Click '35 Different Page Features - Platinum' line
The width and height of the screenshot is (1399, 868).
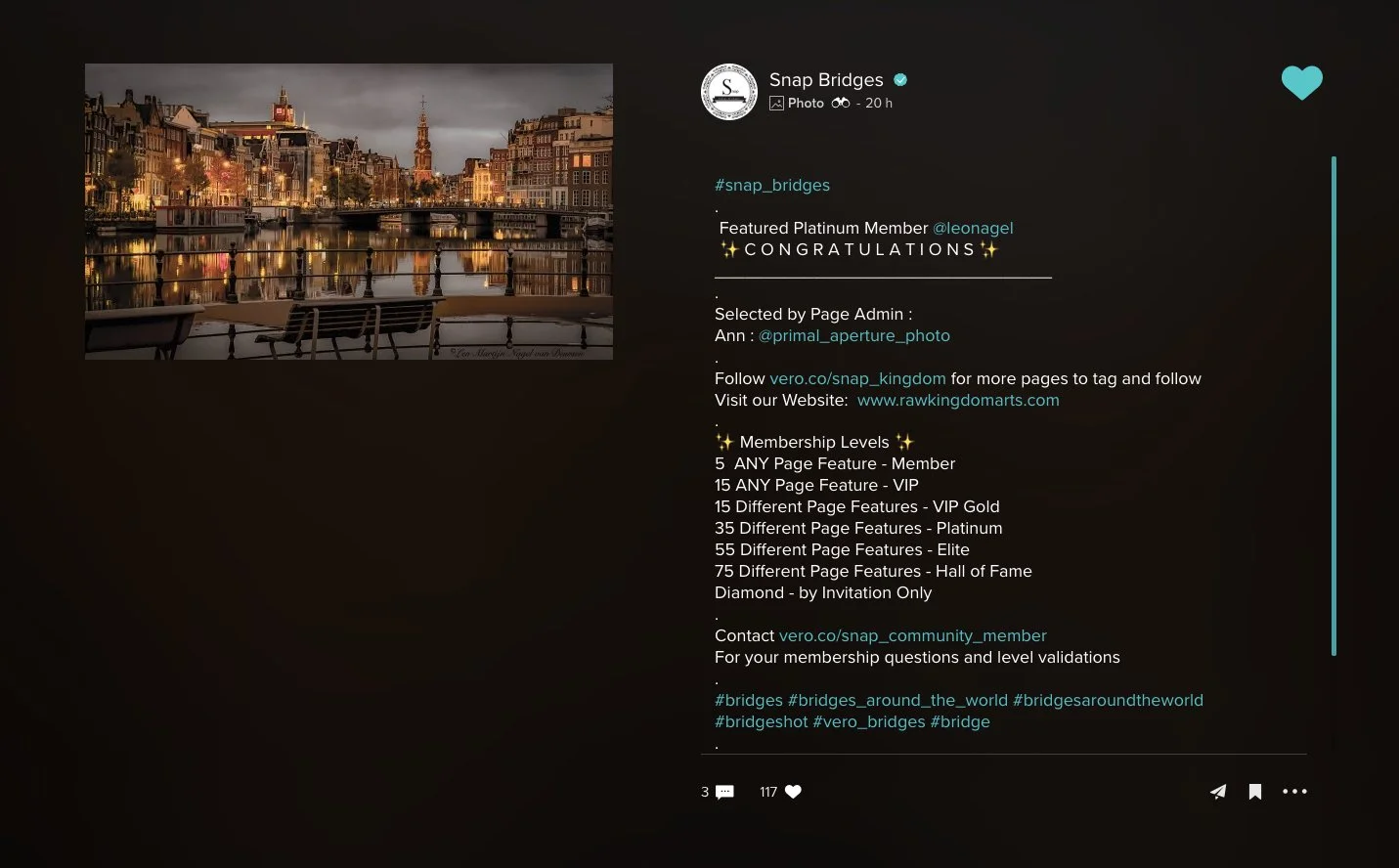tap(858, 528)
